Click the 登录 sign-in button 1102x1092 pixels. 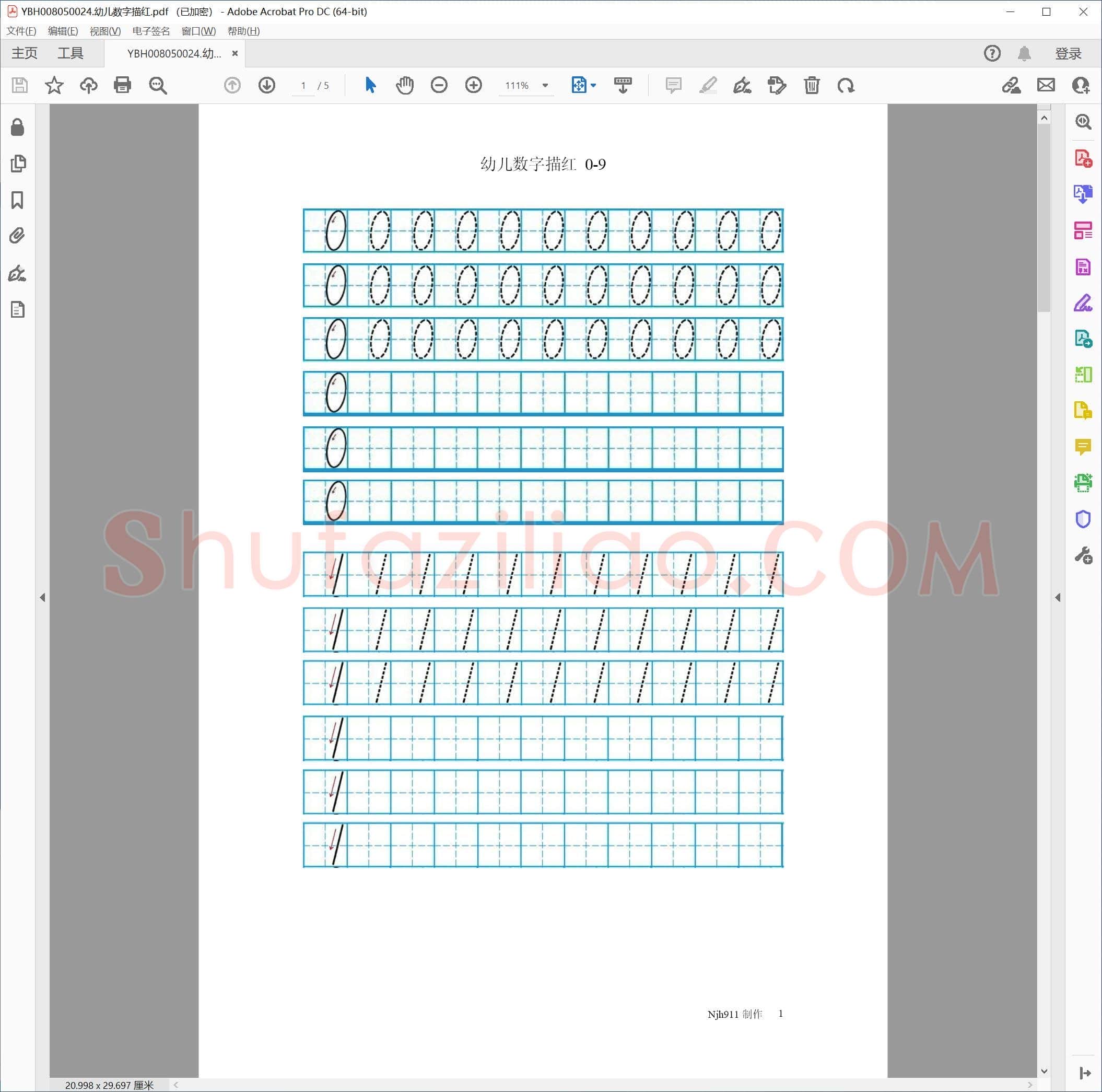[1068, 53]
